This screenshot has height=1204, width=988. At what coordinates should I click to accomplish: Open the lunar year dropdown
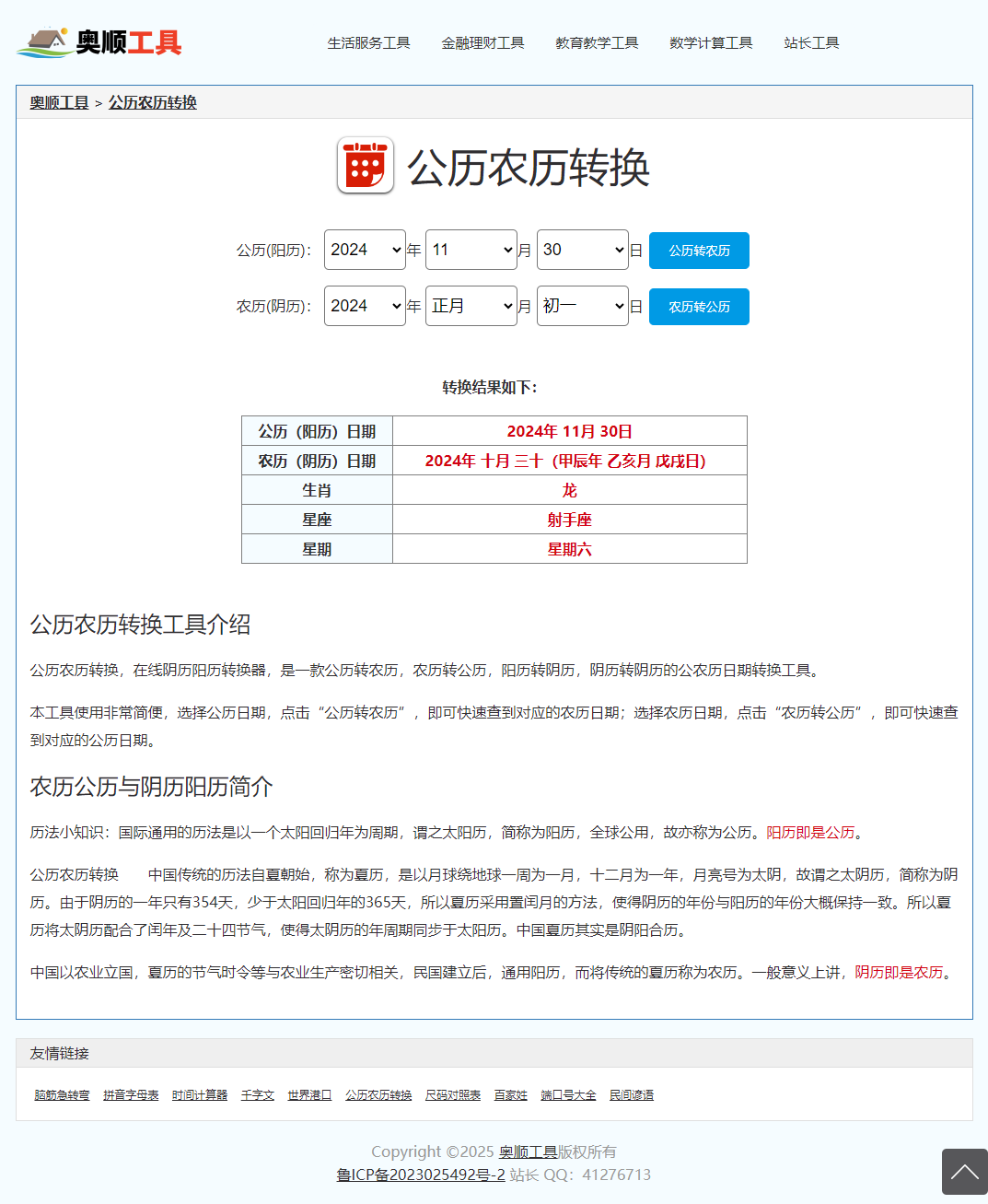(365, 306)
